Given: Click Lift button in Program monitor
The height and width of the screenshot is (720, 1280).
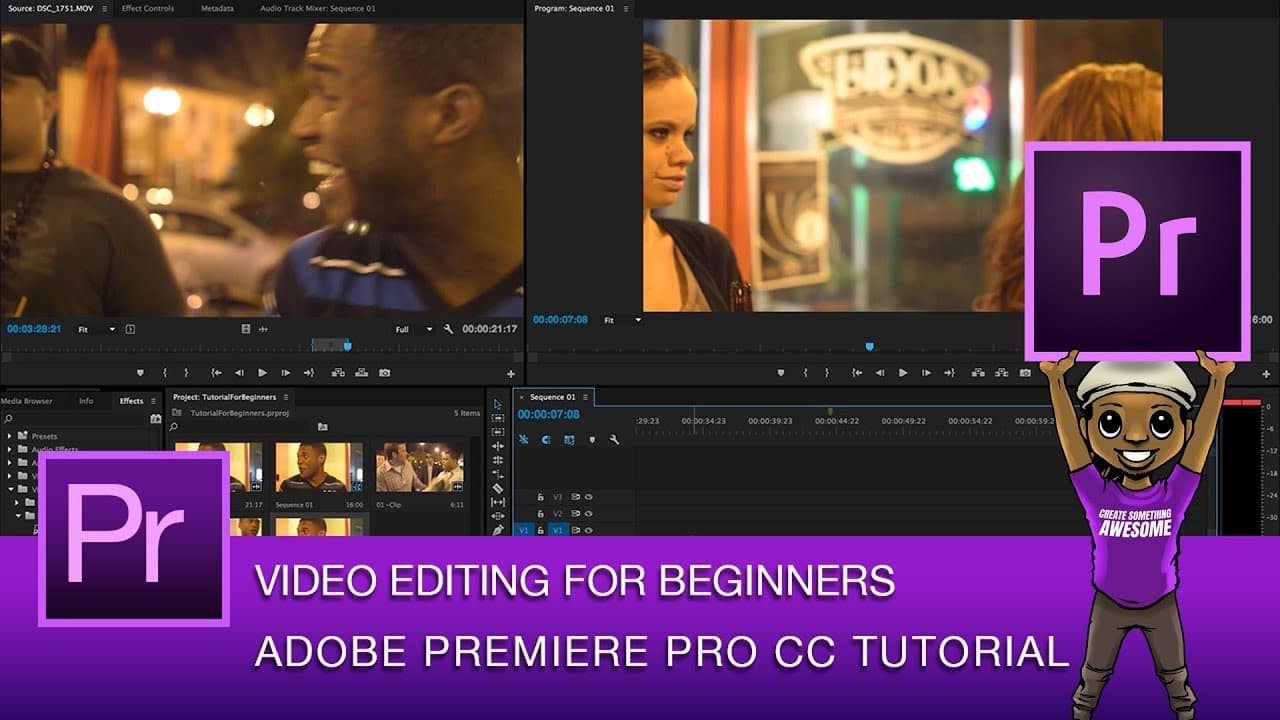Looking at the screenshot, I should pos(978,373).
